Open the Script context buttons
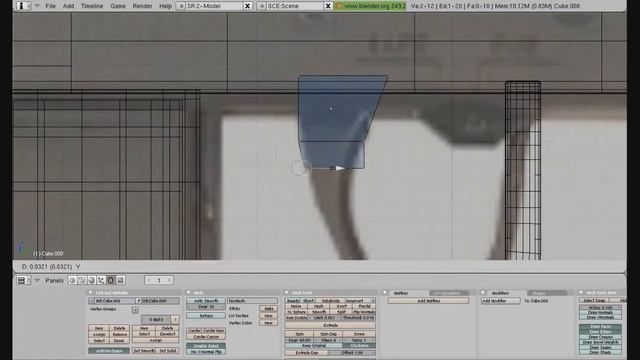This screenshot has width=640, height=360. click(82, 280)
